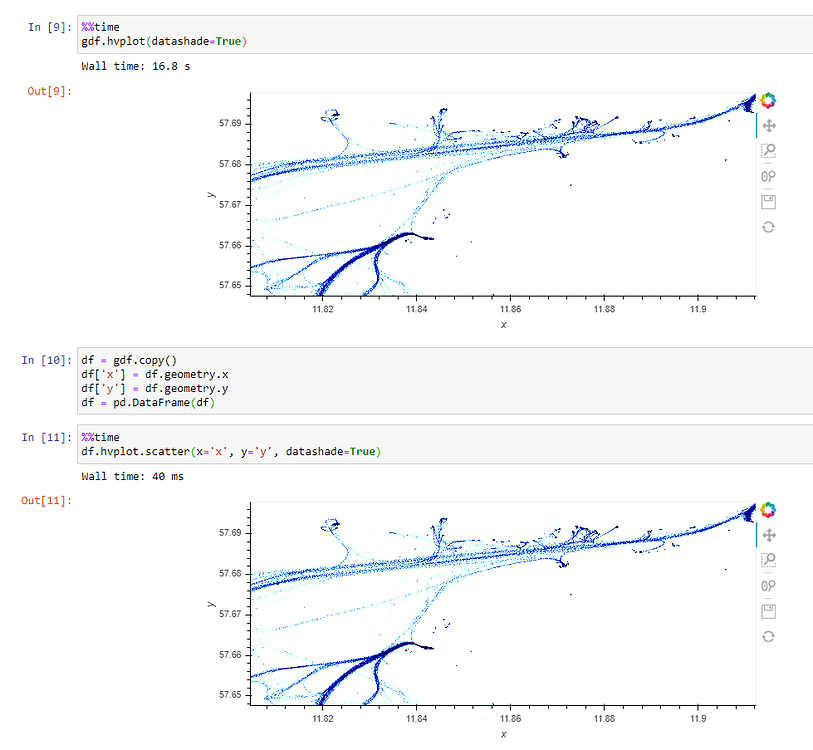Click the Bokeh logo above the first plot toolbar

pos(768,100)
